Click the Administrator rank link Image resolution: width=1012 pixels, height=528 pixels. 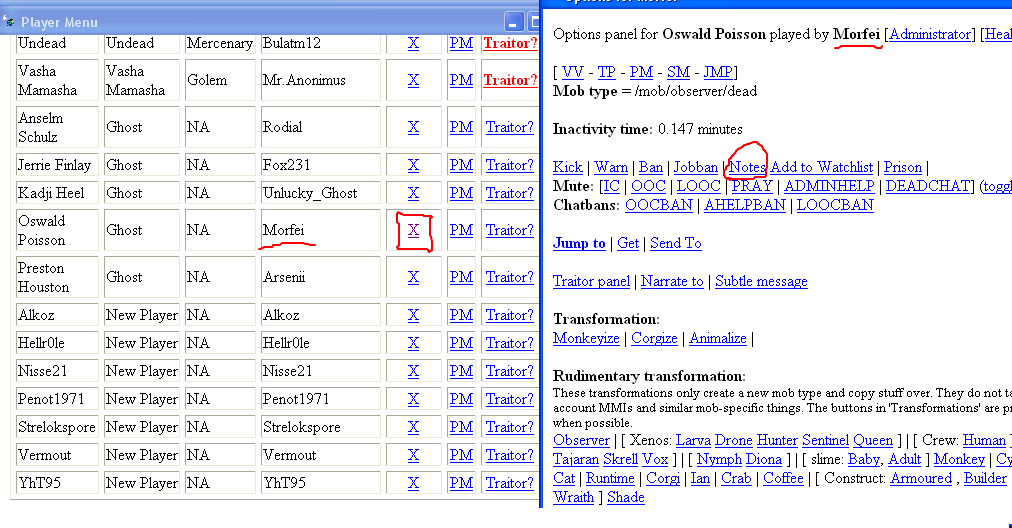click(x=929, y=34)
